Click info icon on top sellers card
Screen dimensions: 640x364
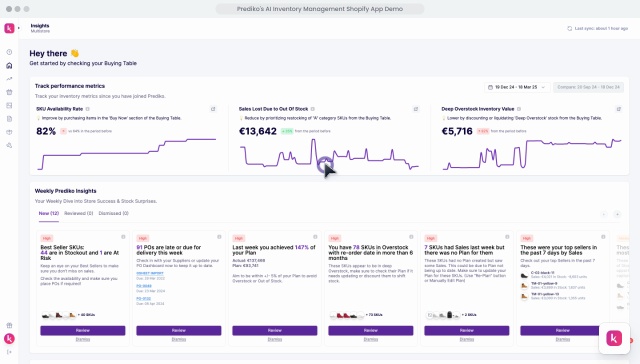[603, 237]
